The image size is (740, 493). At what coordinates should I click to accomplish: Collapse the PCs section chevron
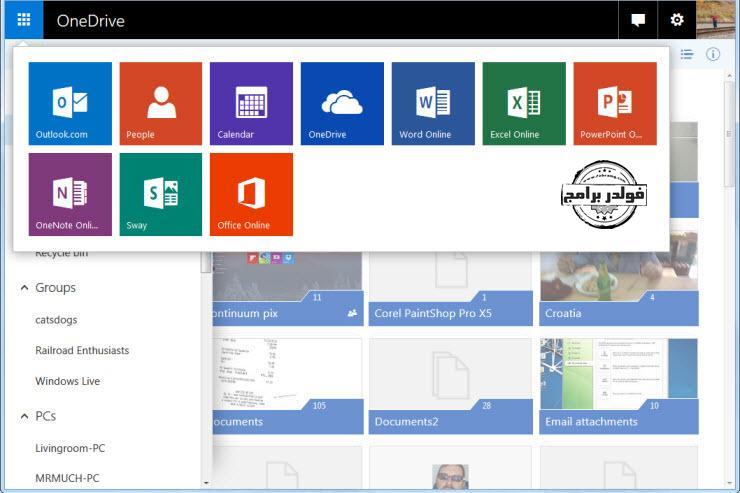(25, 416)
